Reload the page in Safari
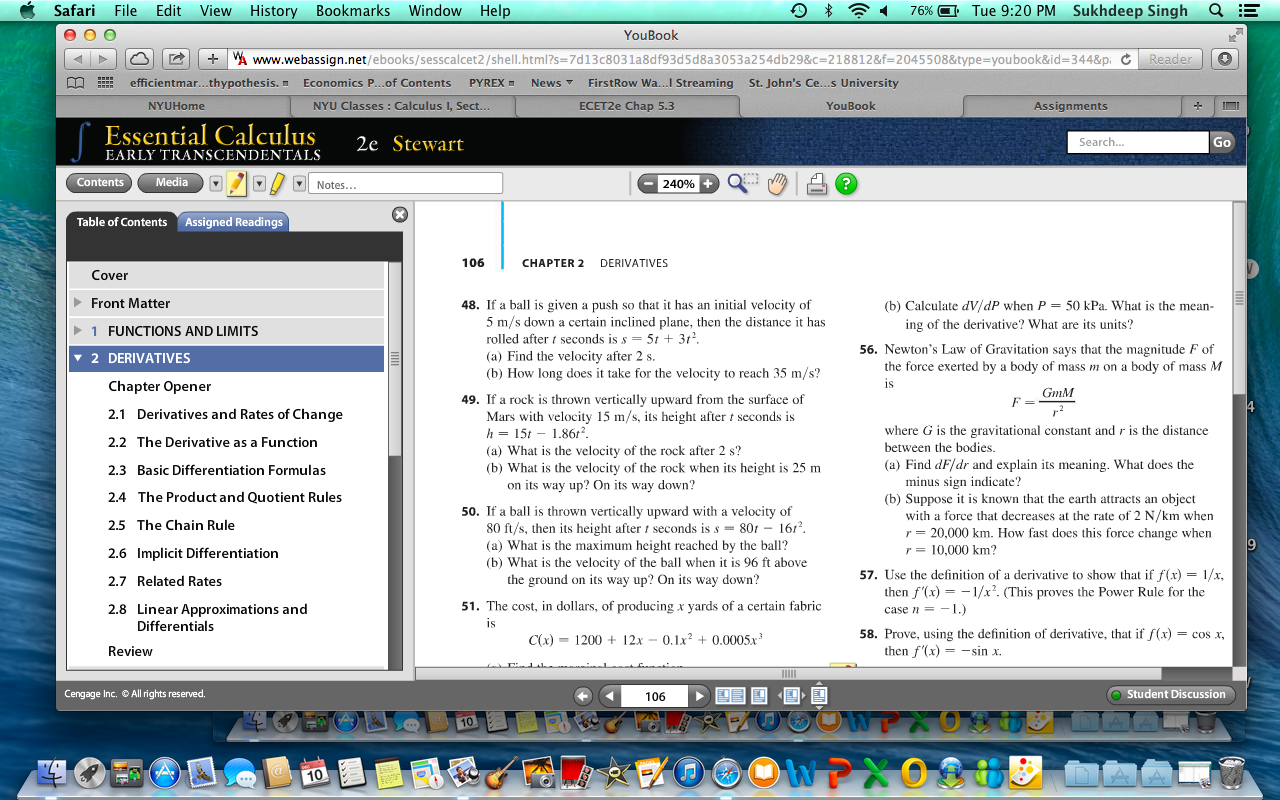The image size is (1280, 800). [x=1126, y=59]
